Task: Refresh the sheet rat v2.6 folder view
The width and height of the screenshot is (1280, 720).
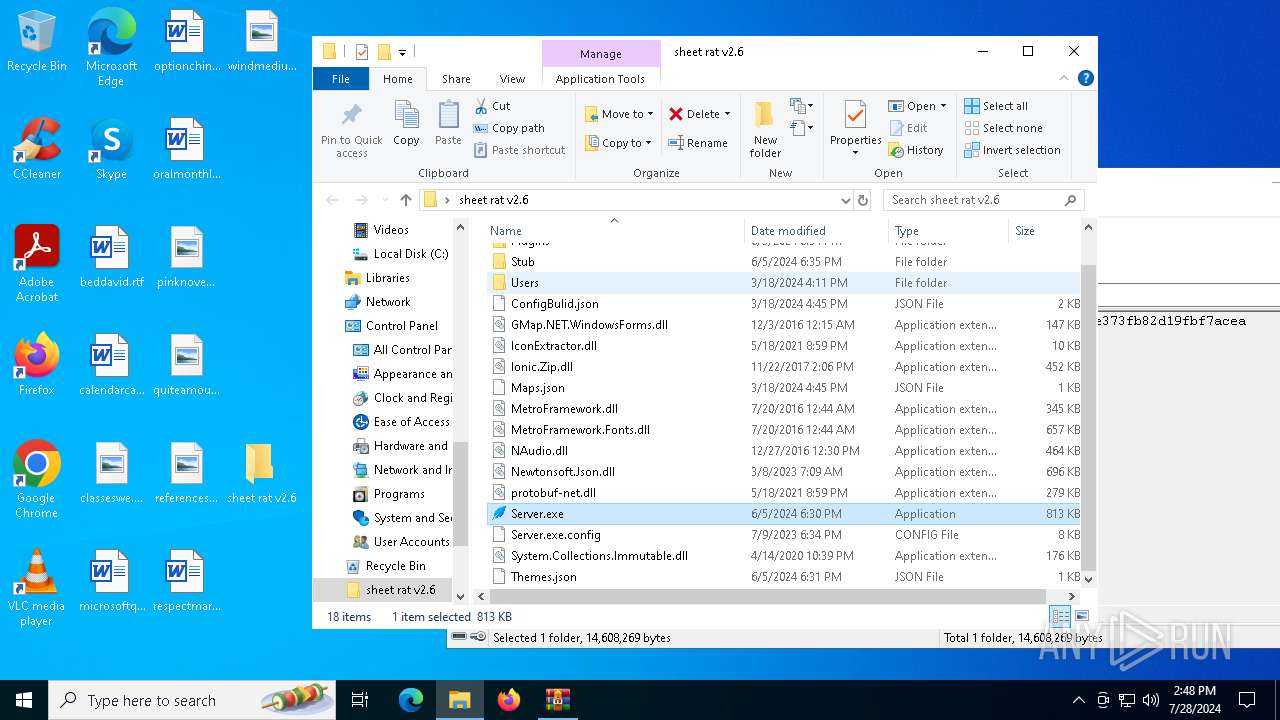Action: pos(862,200)
